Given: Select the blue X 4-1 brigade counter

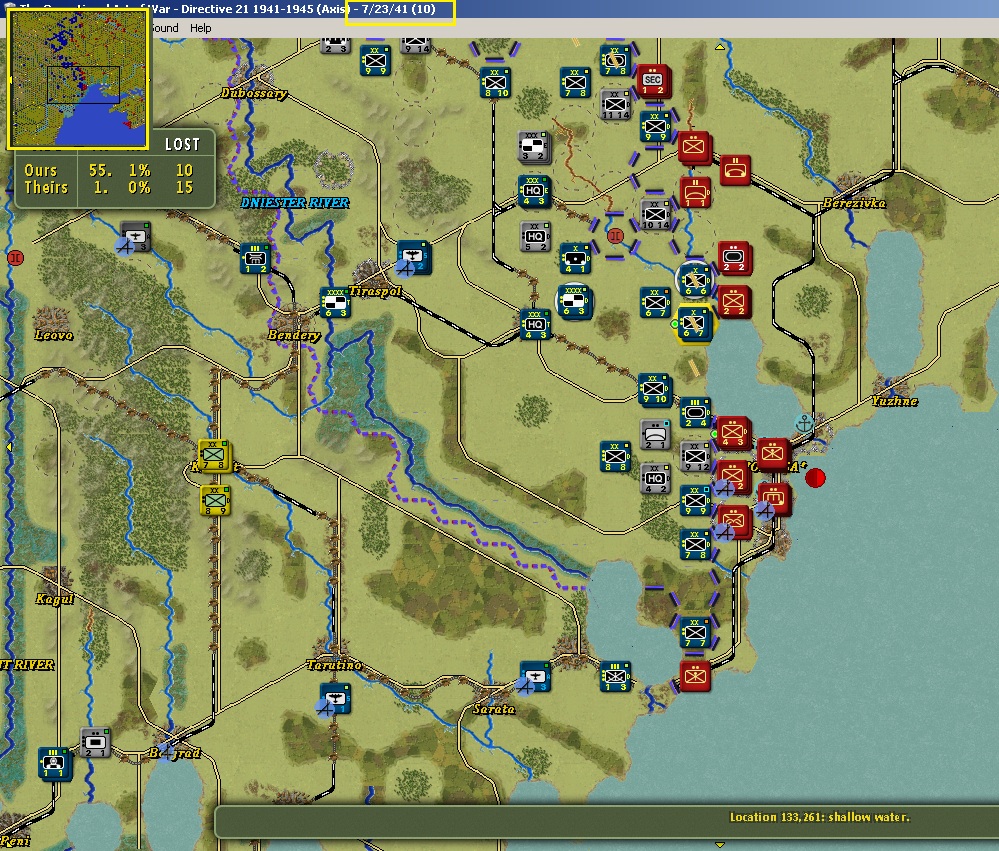Looking at the screenshot, I should [575, 259].
